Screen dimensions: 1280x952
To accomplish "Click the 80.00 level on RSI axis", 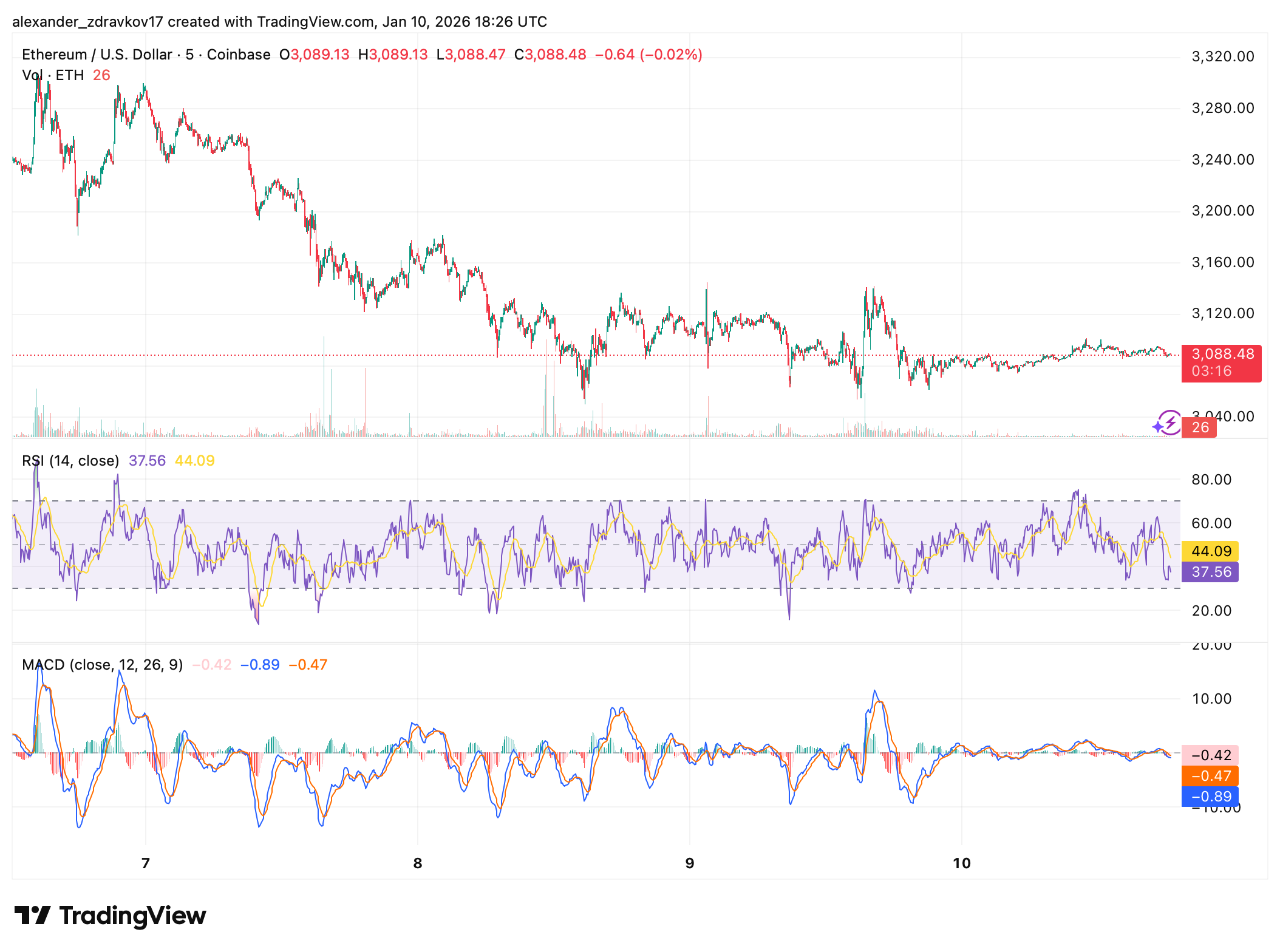I will (x=1211, y=480).
